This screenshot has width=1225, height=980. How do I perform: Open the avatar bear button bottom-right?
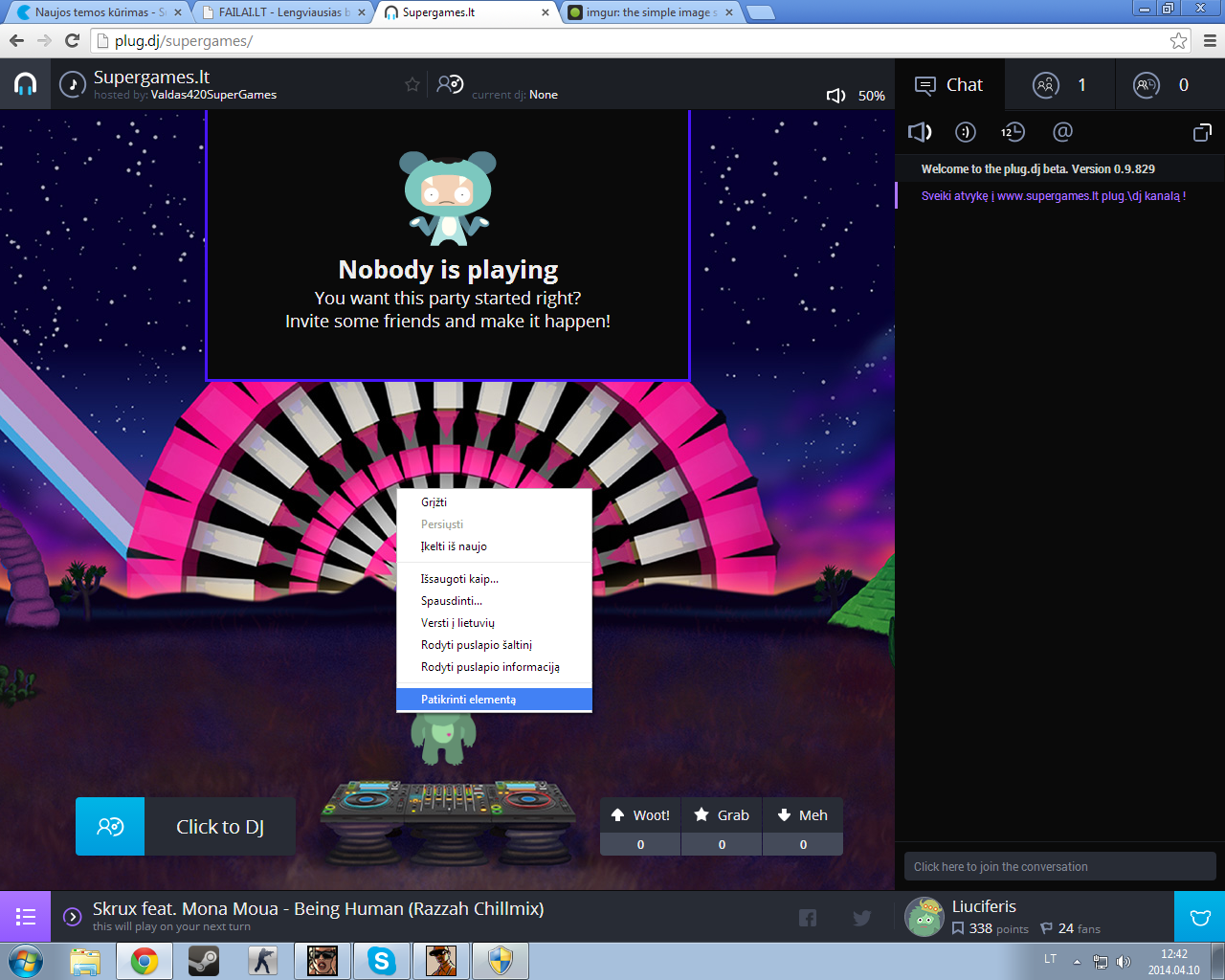click(x=1200, y=917)
